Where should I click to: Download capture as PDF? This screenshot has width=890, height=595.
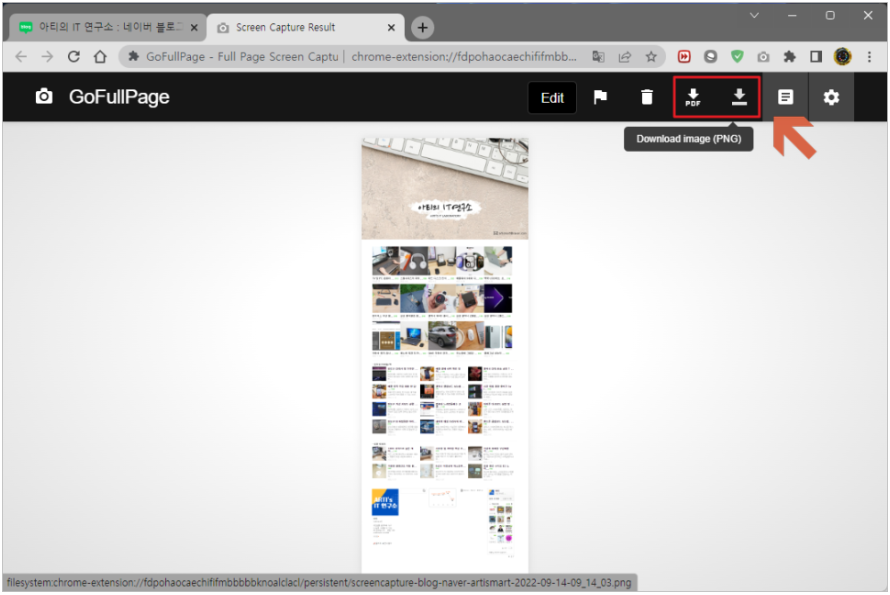[x=693, y=97]
